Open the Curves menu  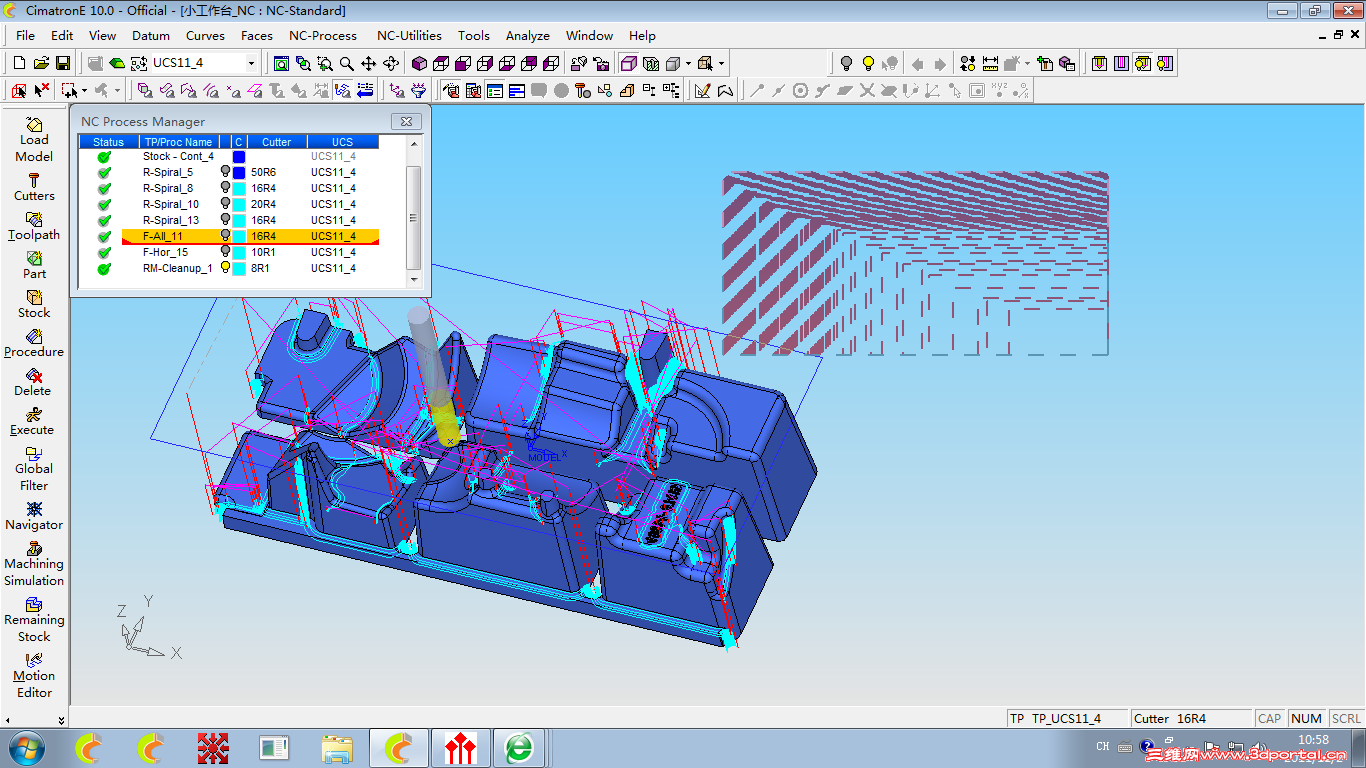point(205,35)
